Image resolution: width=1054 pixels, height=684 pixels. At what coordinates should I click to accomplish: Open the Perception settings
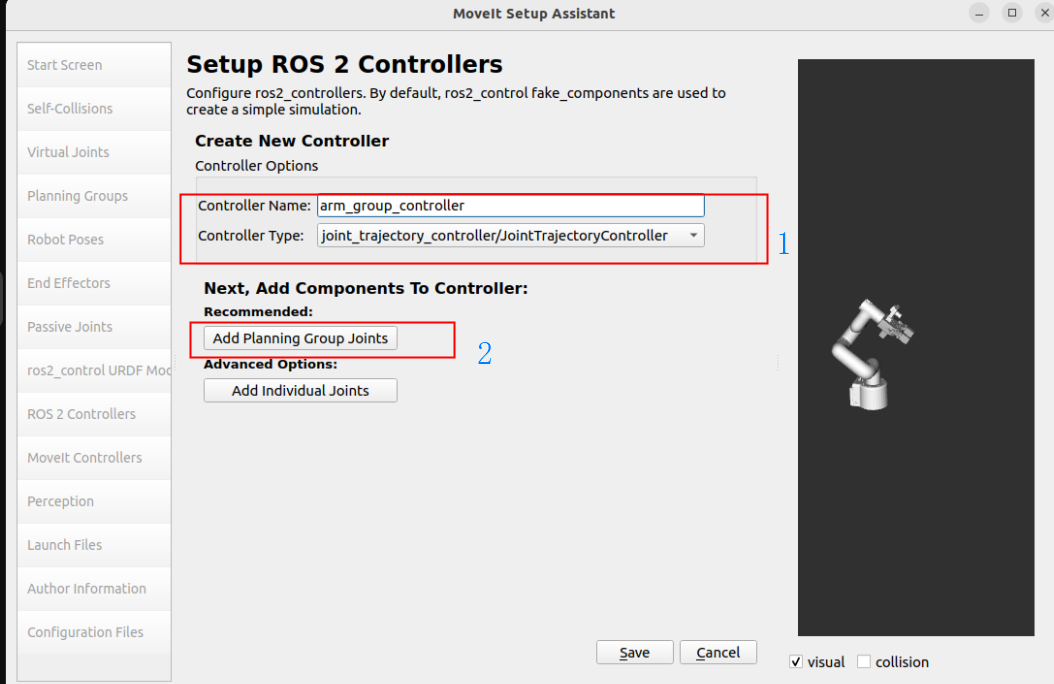coord(94,502)
